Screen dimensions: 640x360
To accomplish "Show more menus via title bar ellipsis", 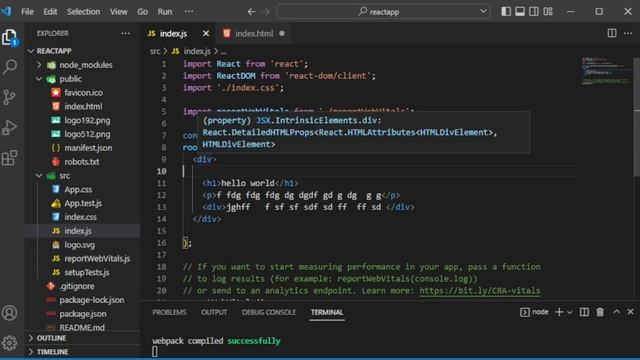I will click(x=189, y=11).
